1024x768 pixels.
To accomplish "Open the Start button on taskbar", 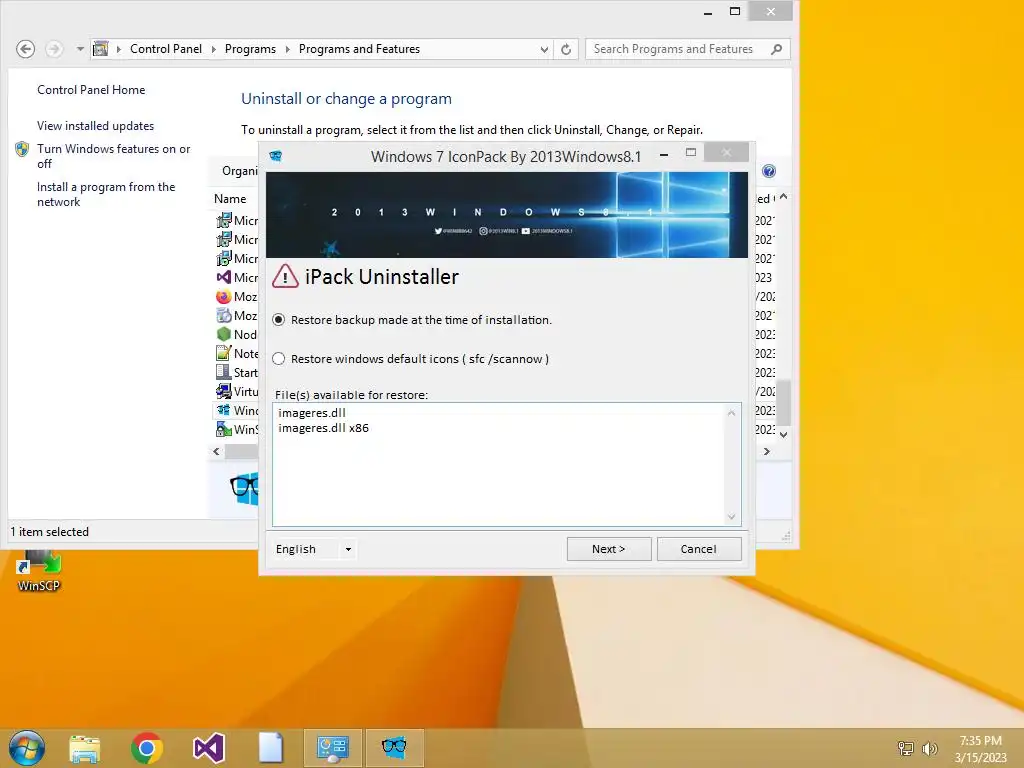I will [27, 748].
